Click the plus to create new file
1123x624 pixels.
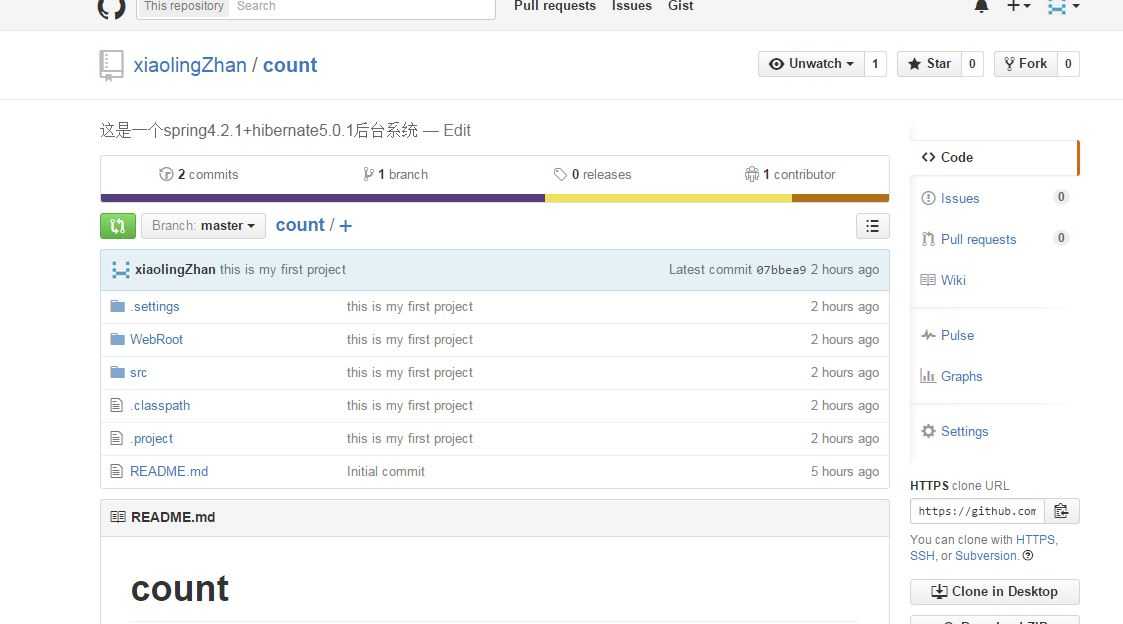tap(345, 226)
